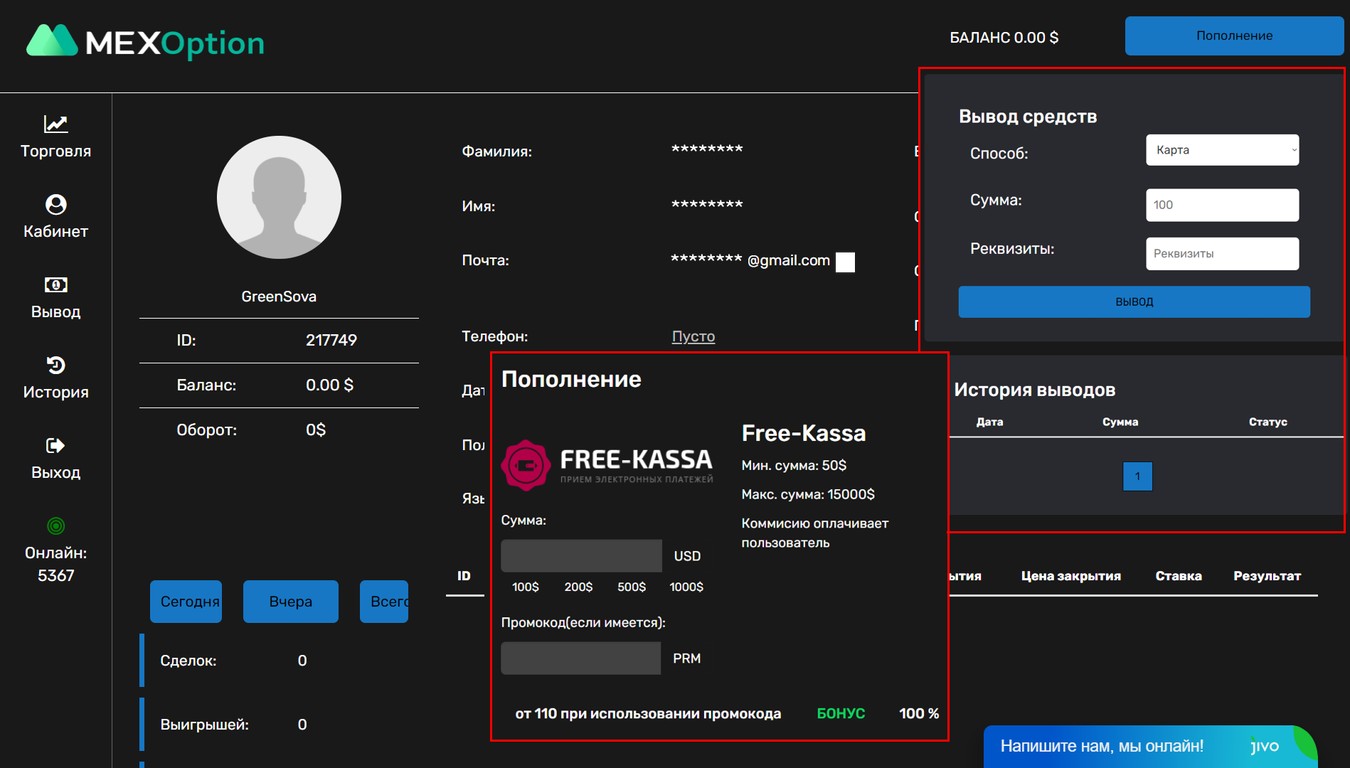Choose the 200$ preset amount
The width and height of the screenshot is (1350, 768).
(578, 587)
